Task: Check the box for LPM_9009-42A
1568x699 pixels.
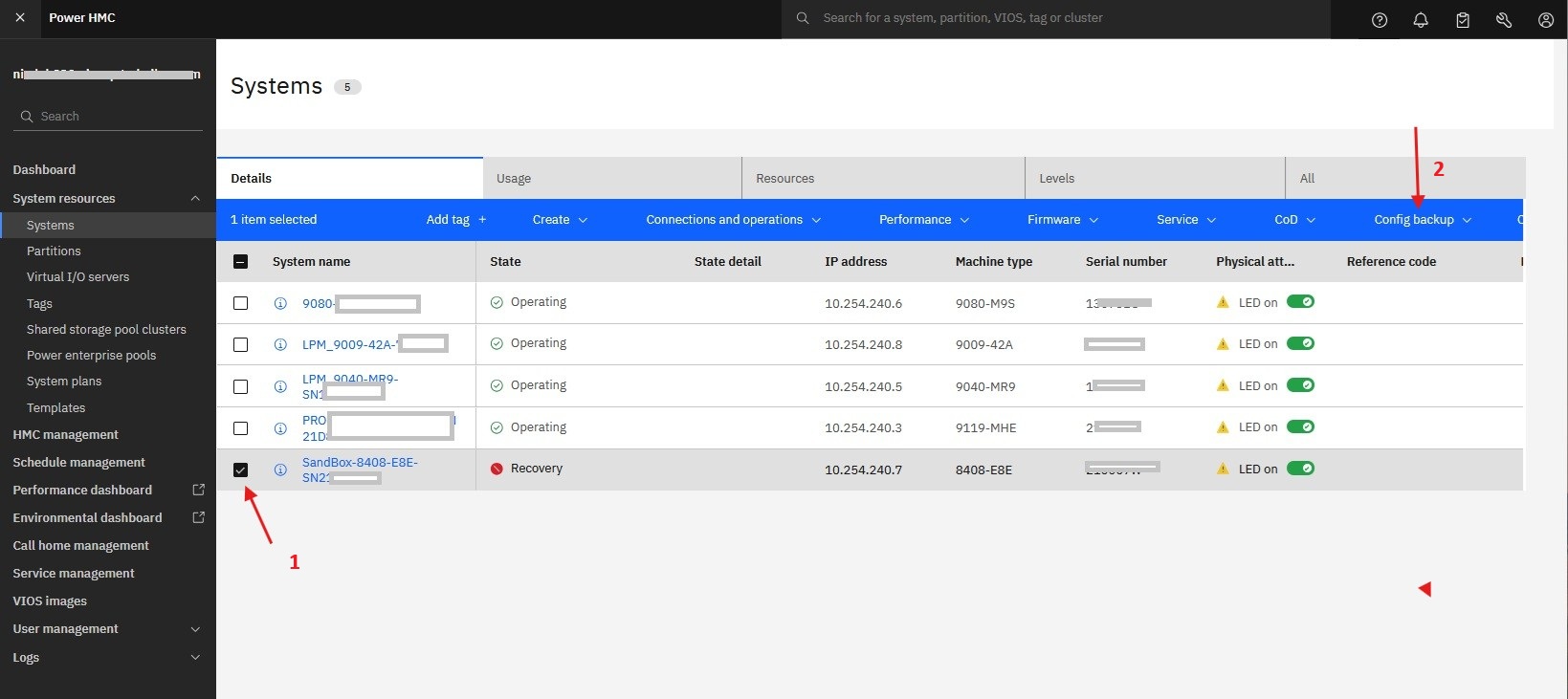Action: 241,344
